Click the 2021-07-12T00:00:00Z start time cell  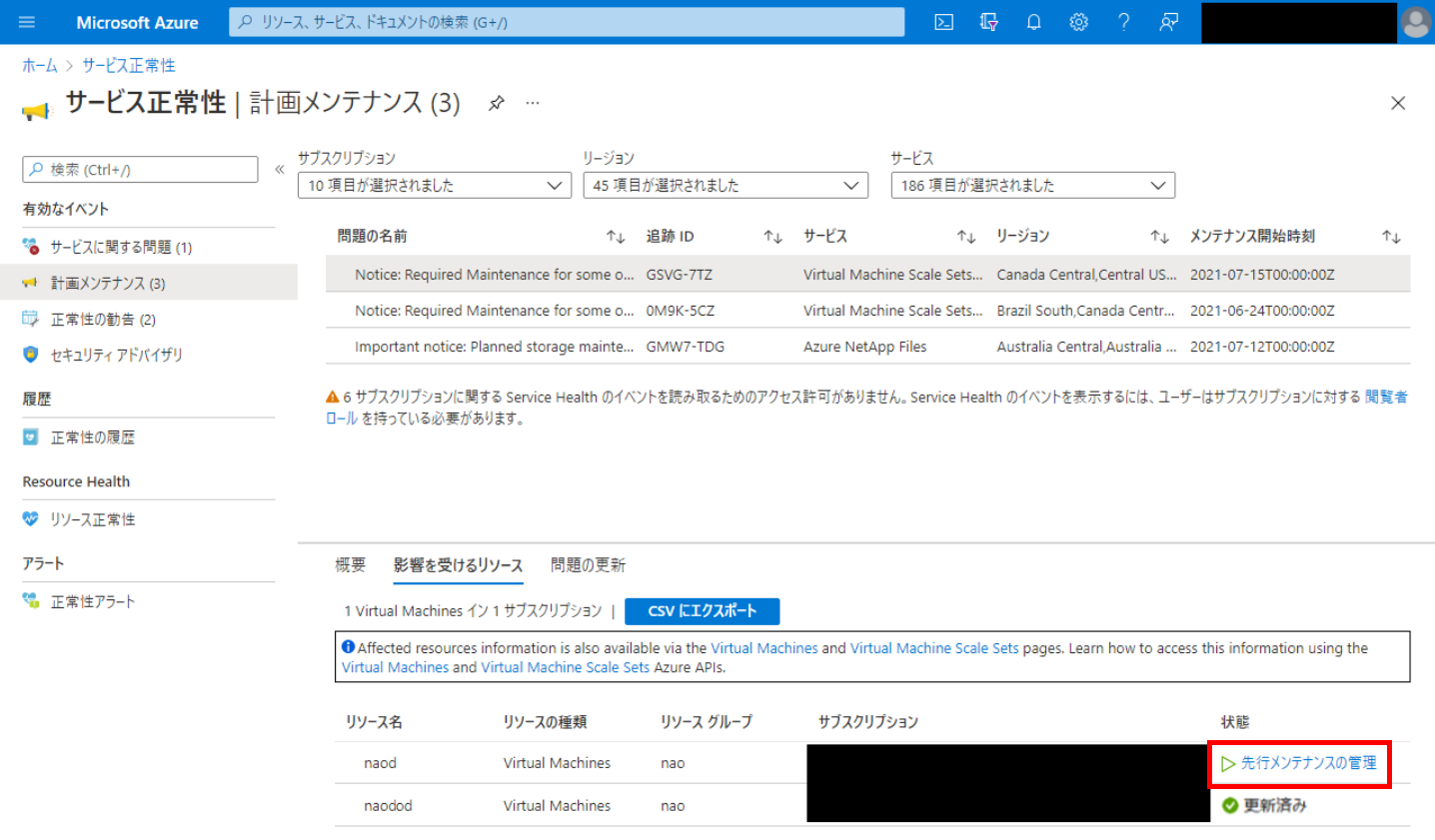1262,347
